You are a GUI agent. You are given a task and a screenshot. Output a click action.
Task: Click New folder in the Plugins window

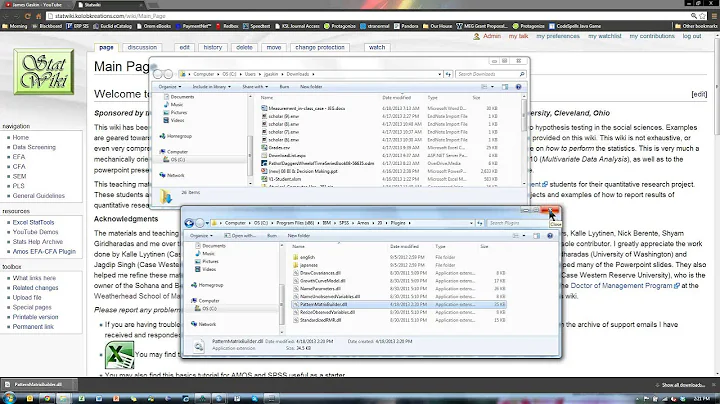[298, 236]
